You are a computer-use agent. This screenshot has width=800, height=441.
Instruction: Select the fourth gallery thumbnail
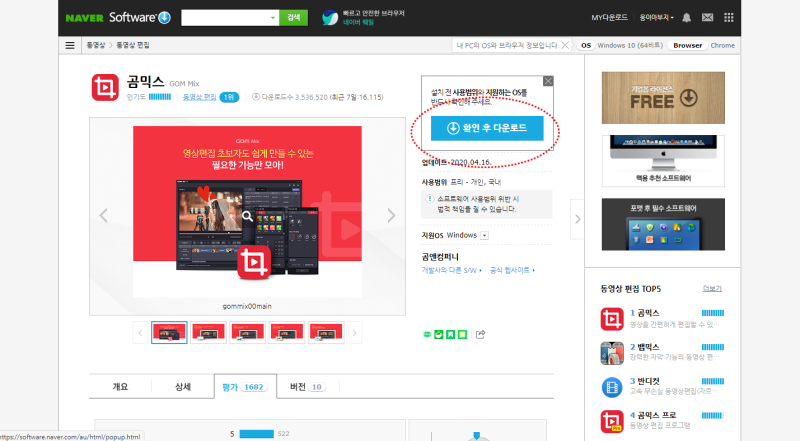click(287, 333)
